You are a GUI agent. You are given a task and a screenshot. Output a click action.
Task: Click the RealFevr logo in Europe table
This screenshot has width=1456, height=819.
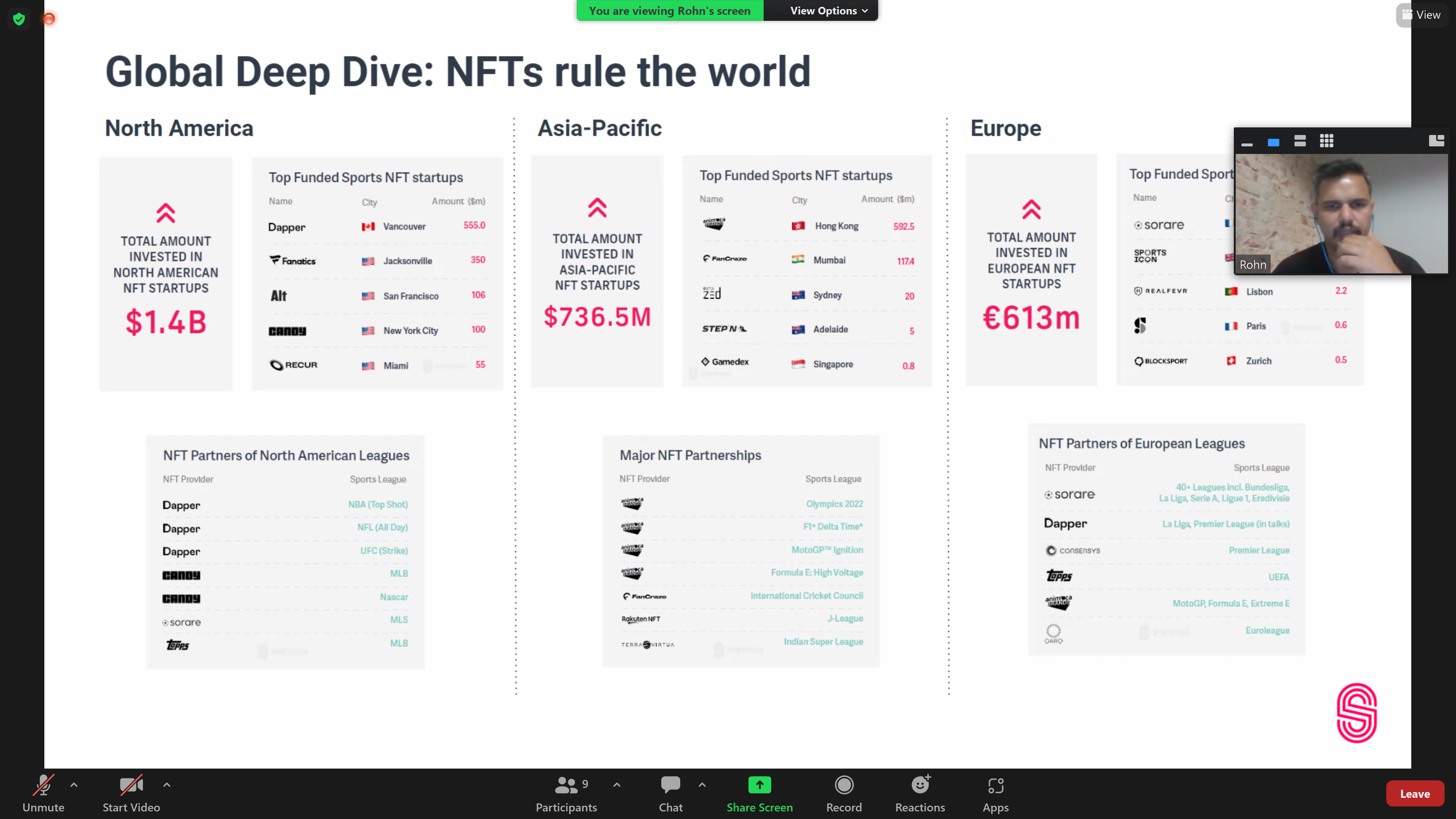click(1160, 291)
